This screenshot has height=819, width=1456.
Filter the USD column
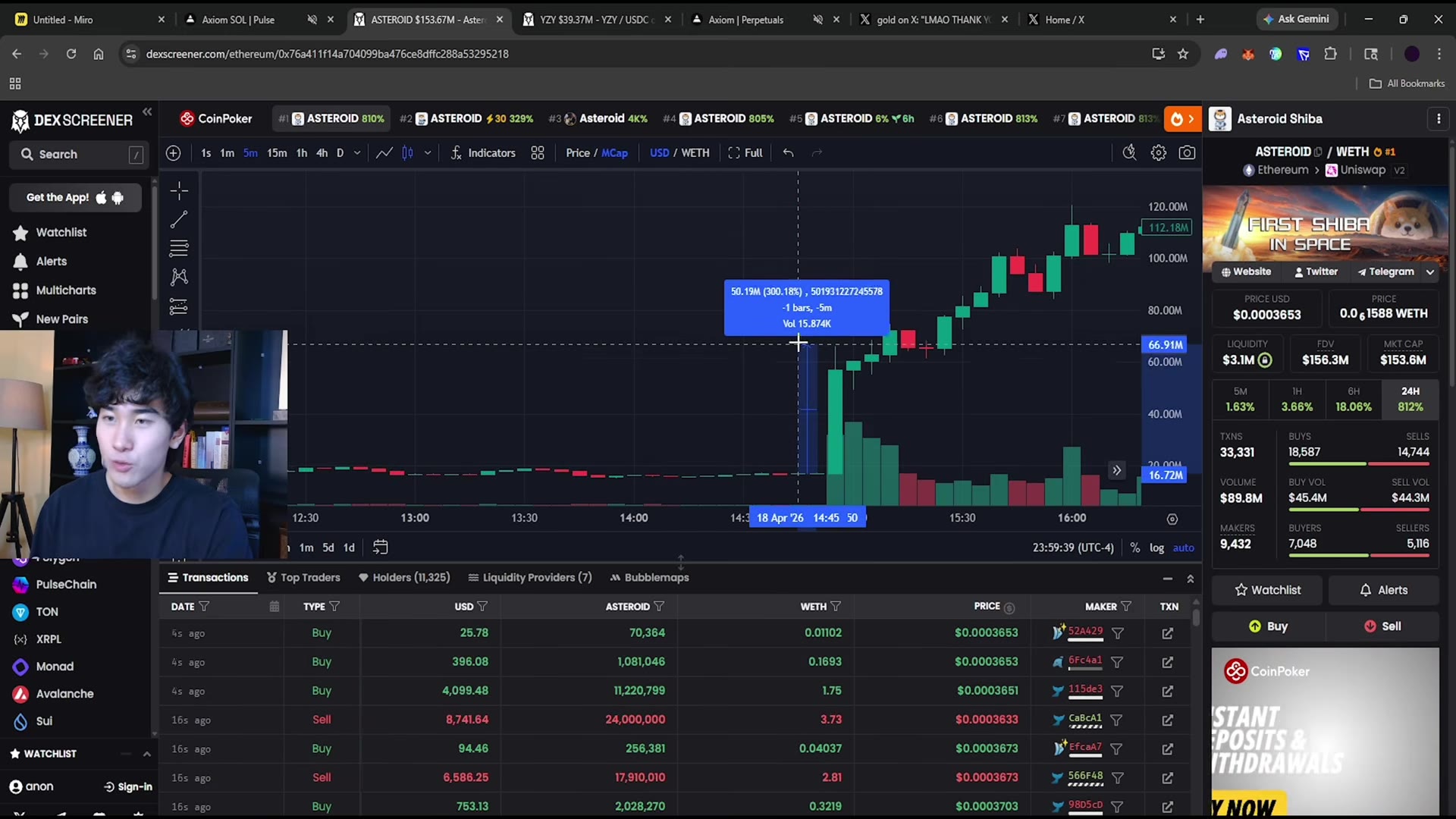tap(482, 607)
